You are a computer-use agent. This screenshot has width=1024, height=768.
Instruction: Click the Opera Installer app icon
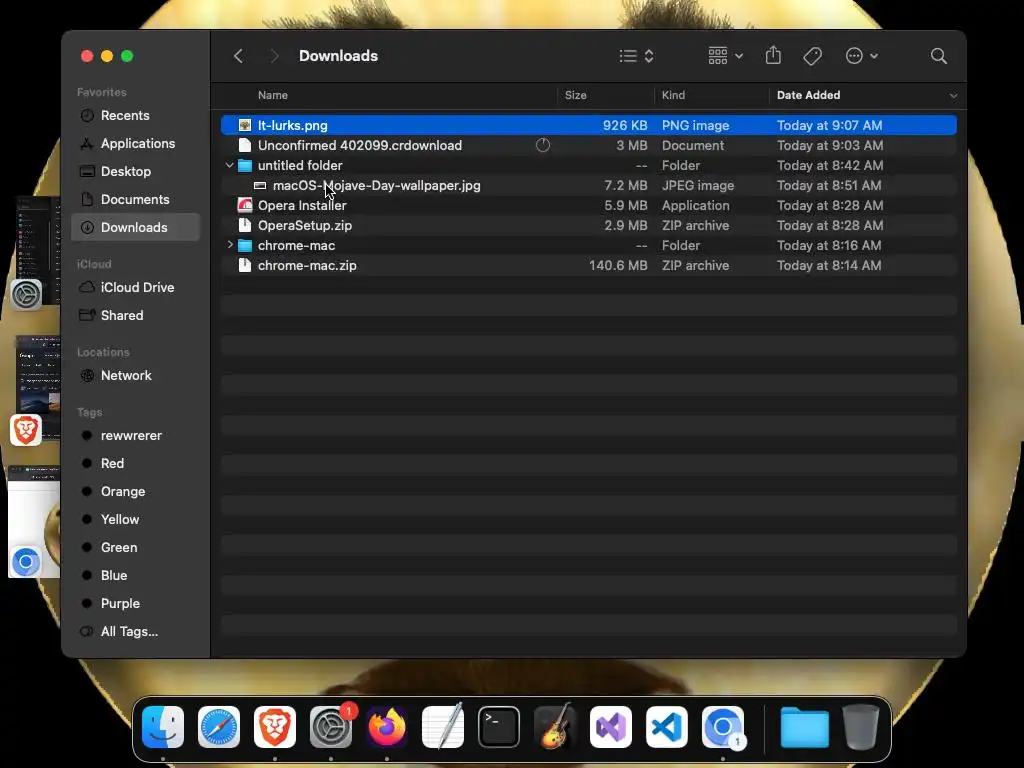click(245, 206)
